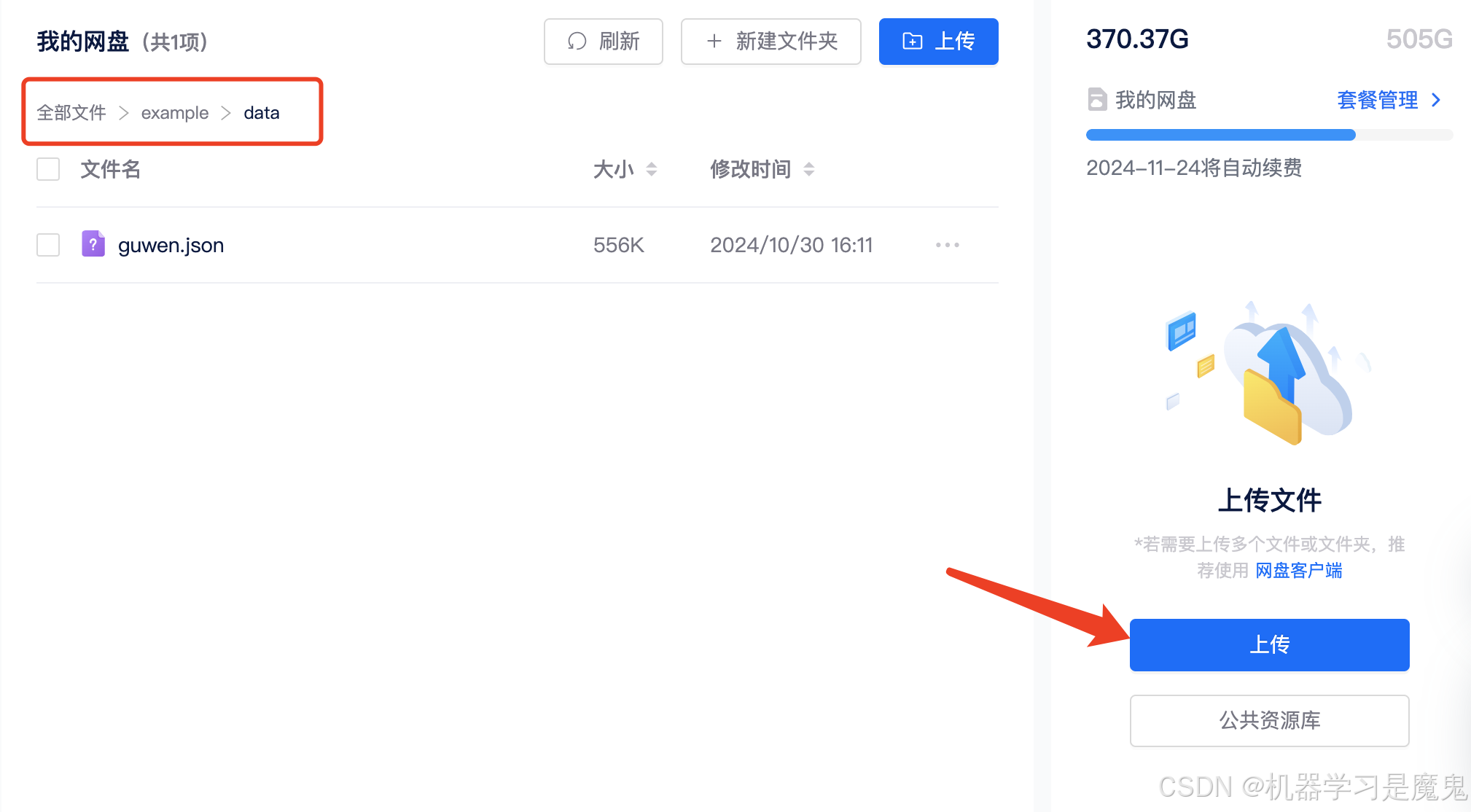Screen dimensions: 1471x812
Task: Click the 修改时间 column header
Action: click(x=750, y=169)
